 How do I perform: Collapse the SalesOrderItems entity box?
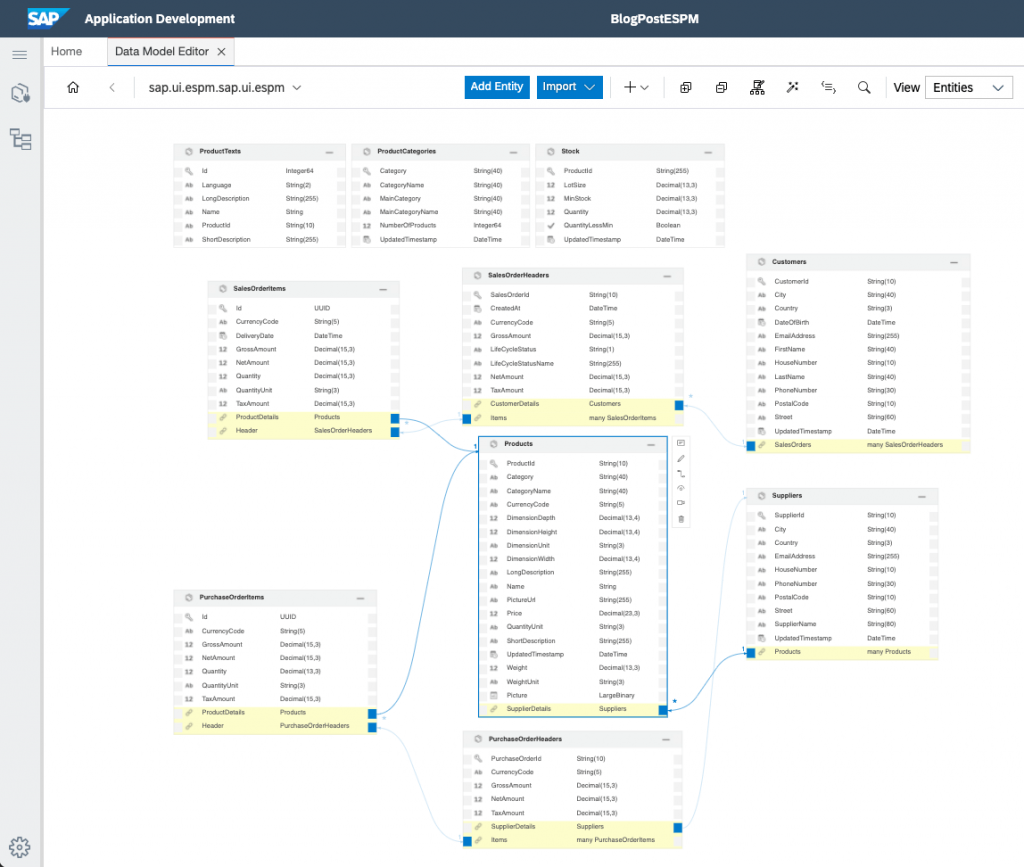point(383,289)
